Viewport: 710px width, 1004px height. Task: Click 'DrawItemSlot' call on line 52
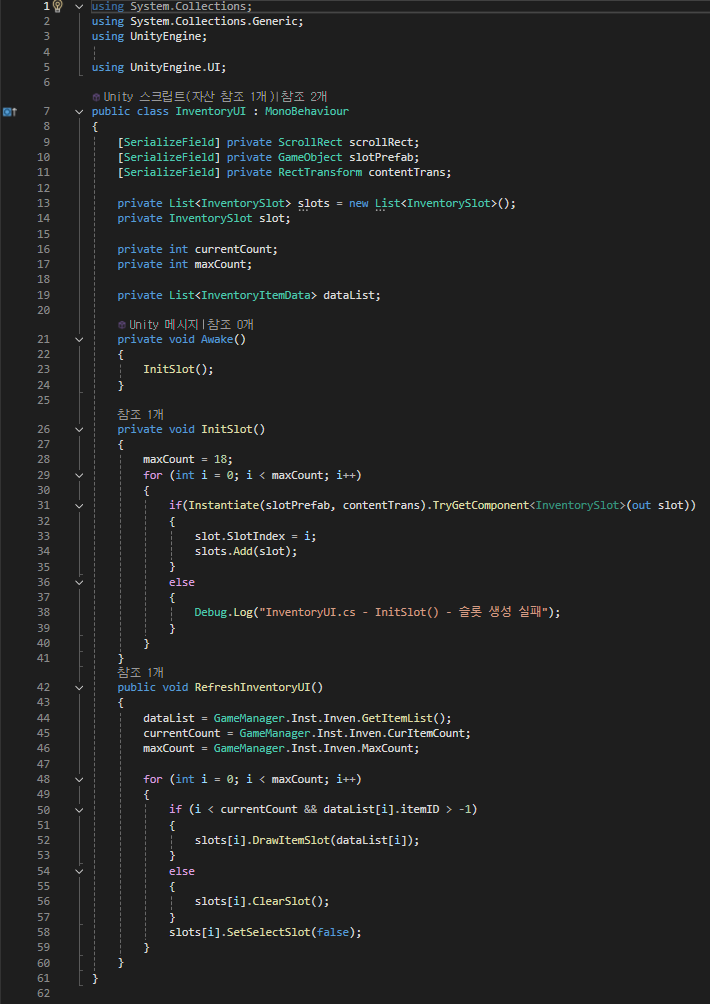pos(291,840)
